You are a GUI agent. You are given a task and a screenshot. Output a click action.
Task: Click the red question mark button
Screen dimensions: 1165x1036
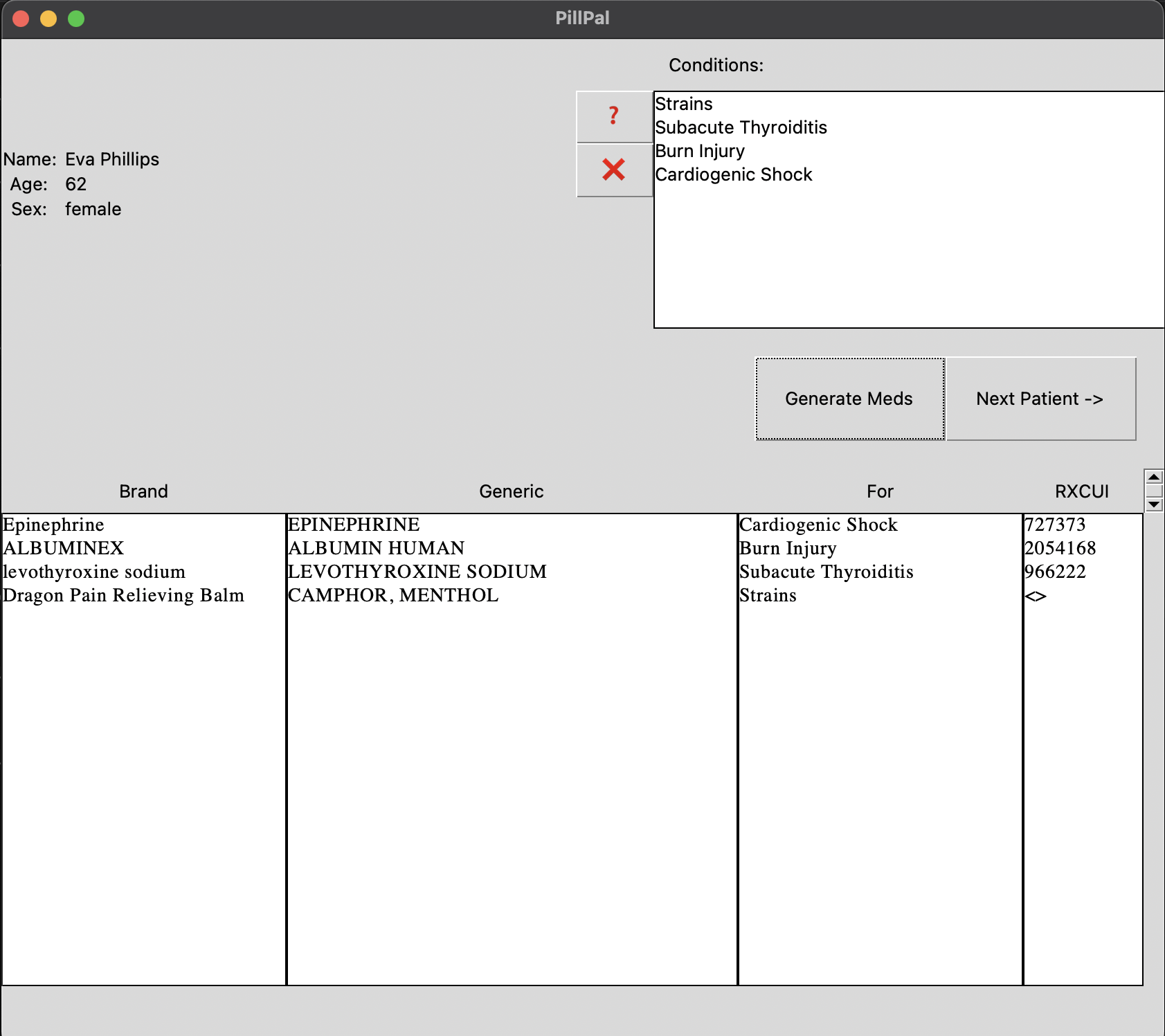click(614, 116)
